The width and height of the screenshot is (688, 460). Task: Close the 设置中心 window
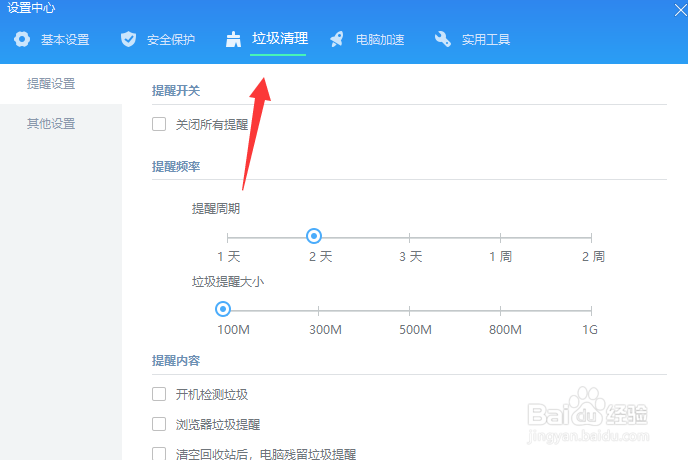pyautogui.click(x=681, y=9)
